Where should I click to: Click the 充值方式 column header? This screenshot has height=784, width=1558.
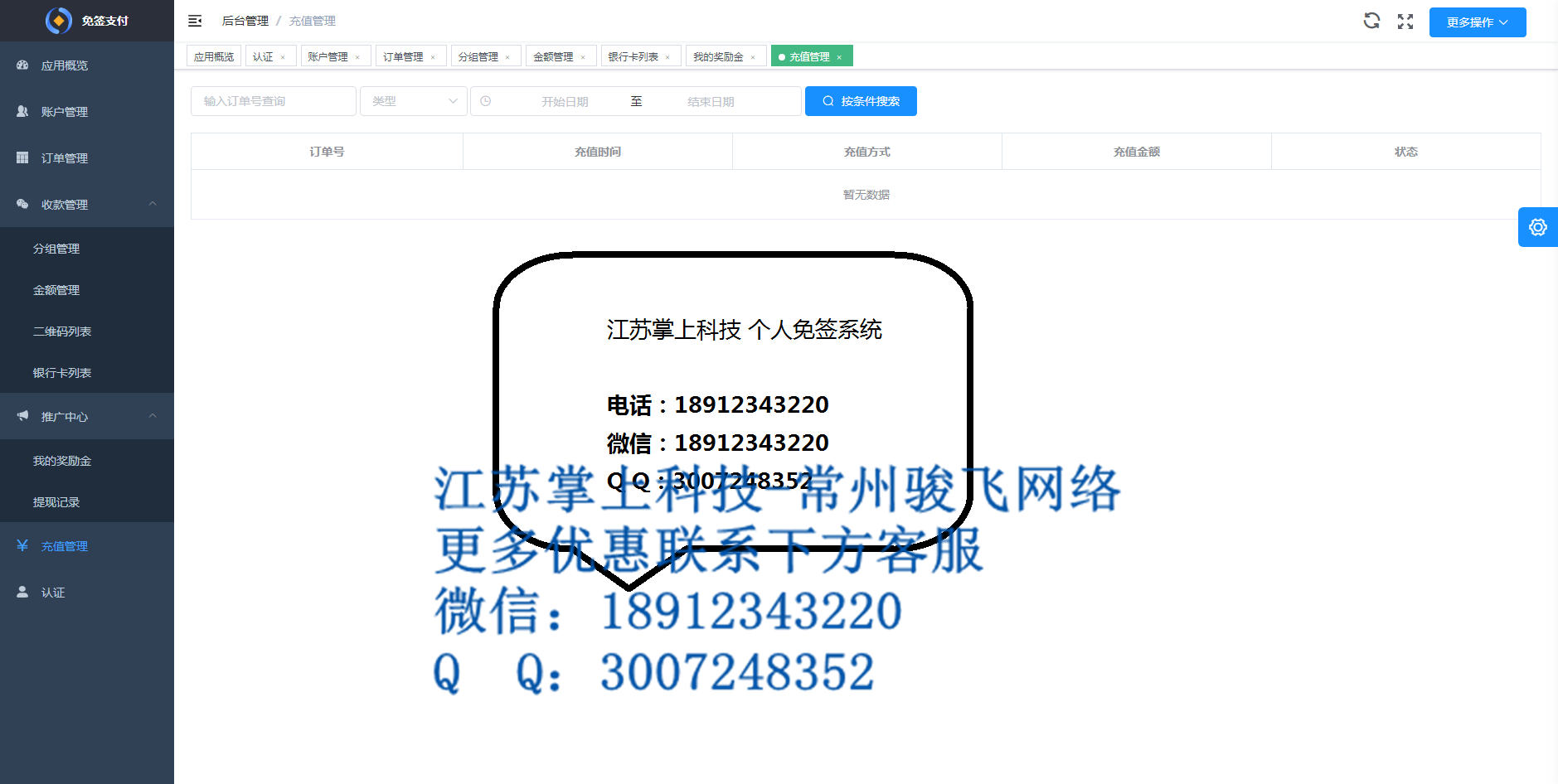pos(867,152)
